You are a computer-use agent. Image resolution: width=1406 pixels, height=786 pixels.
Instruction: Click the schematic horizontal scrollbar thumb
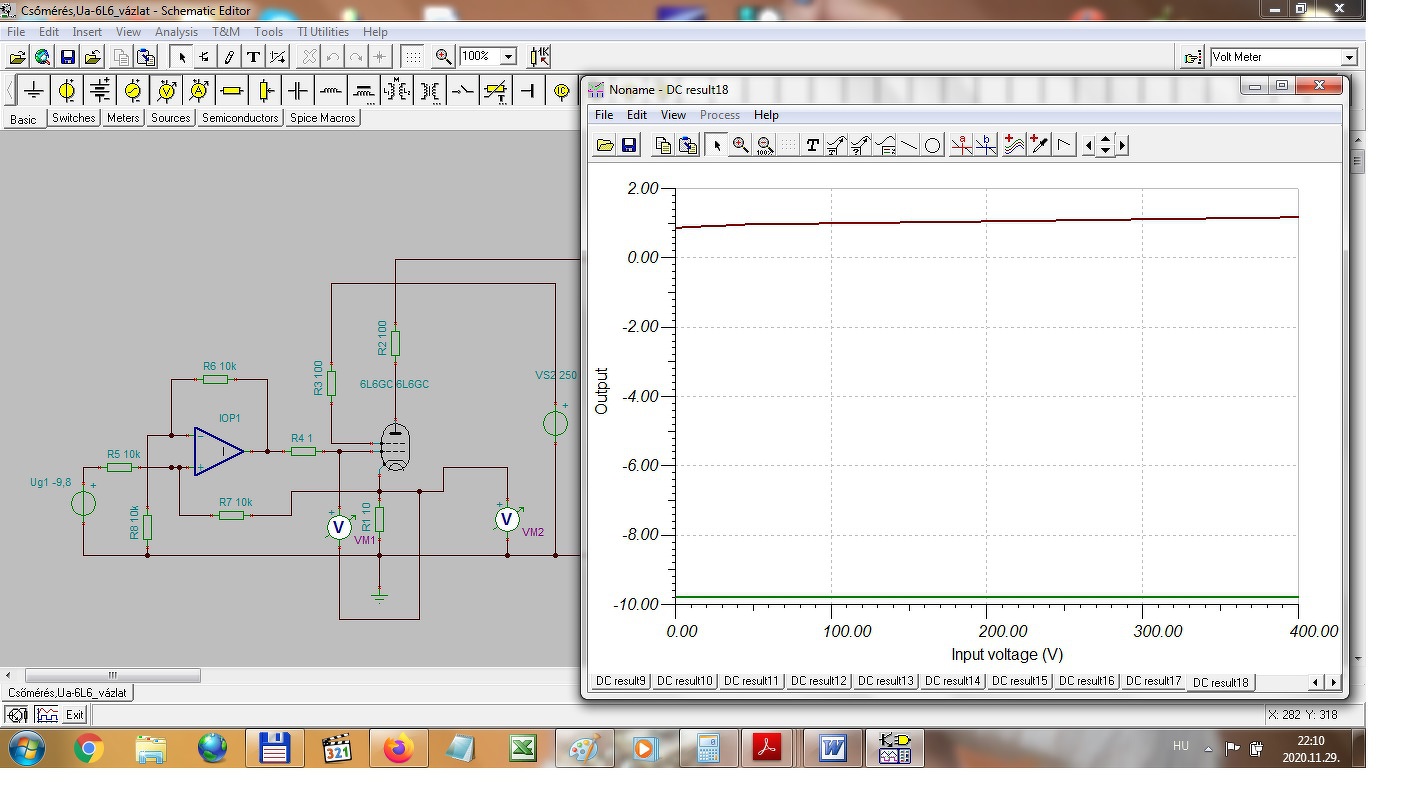(112, 675)
